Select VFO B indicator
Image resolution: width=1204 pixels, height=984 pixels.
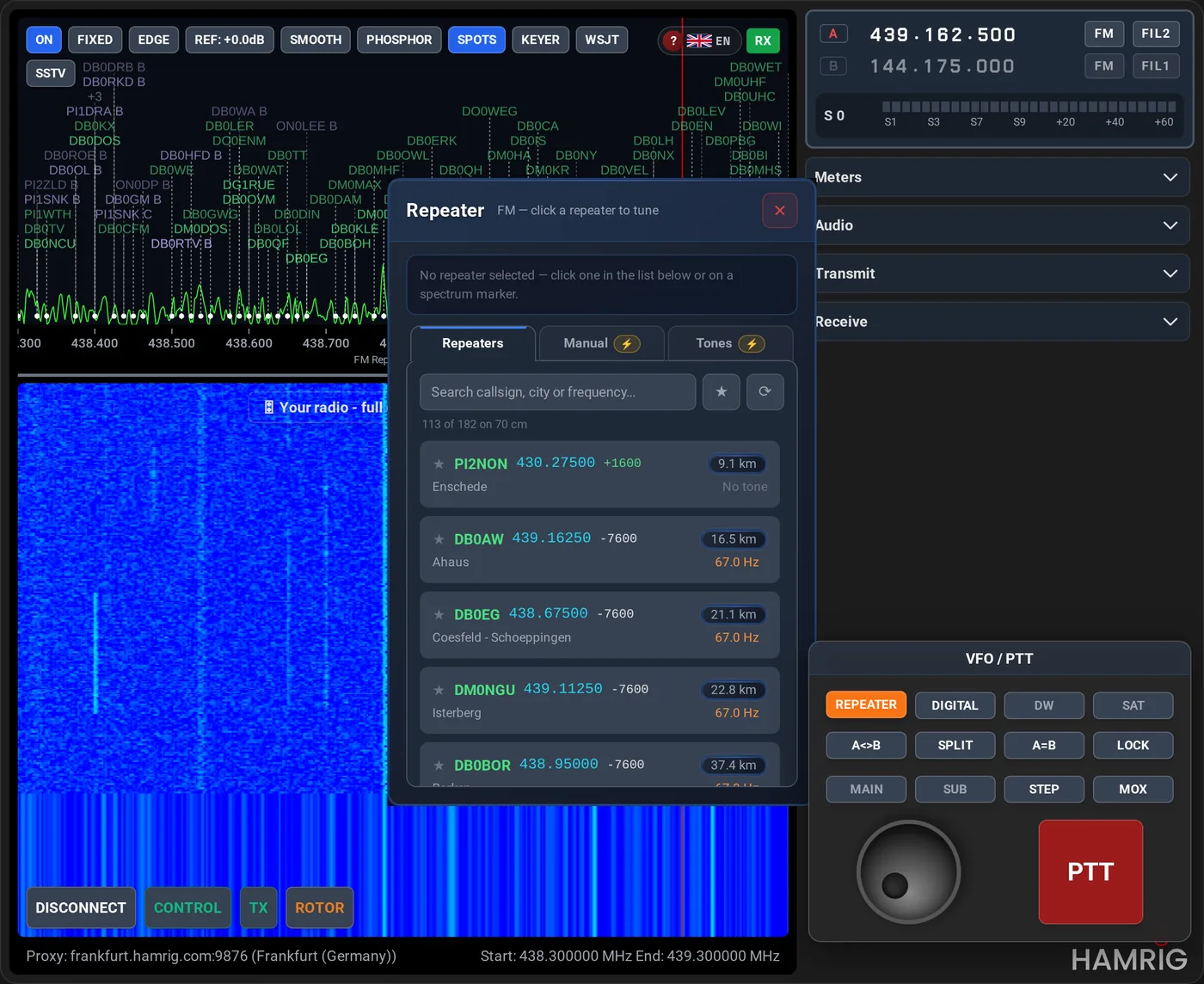[x=832, y=65]
